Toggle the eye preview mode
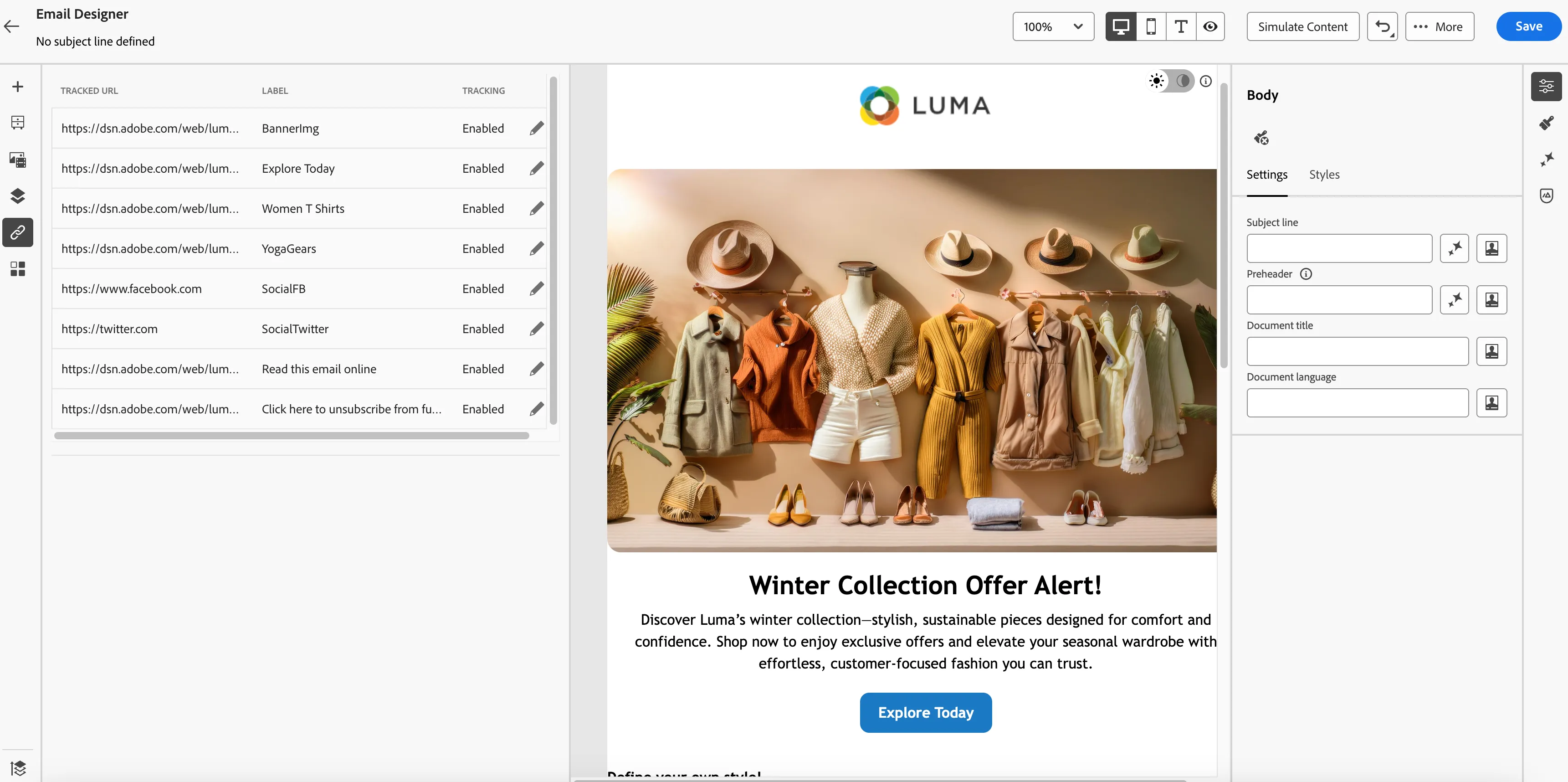This screenshot has height=782, width=1568. [1210, 27]
